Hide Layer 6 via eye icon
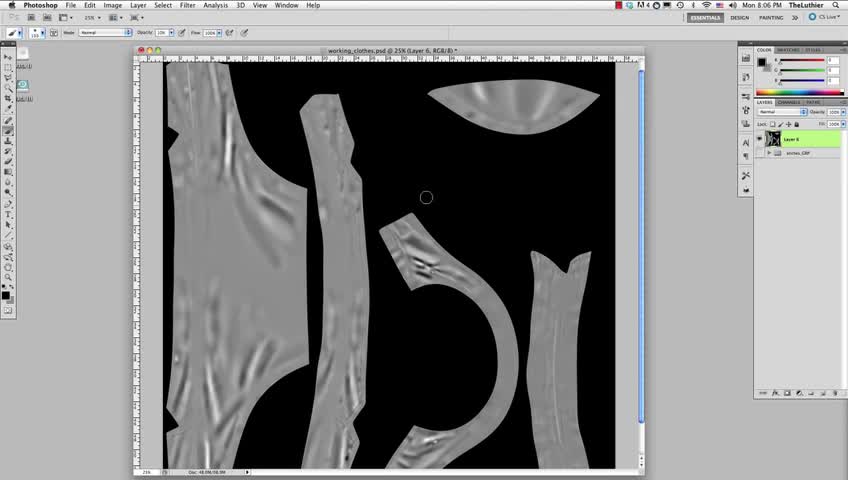Viewport: 848px width, 480px height. [x=759, y=139]
